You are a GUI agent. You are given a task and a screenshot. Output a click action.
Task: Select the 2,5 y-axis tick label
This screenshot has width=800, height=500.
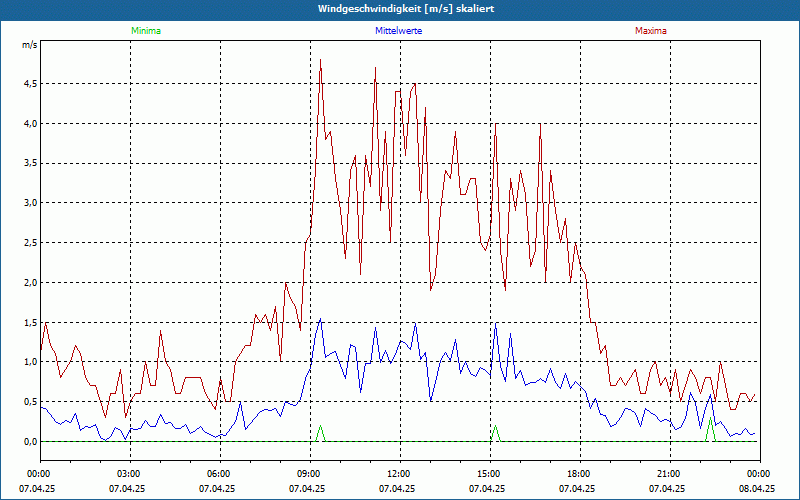click(x=29, y=243)
